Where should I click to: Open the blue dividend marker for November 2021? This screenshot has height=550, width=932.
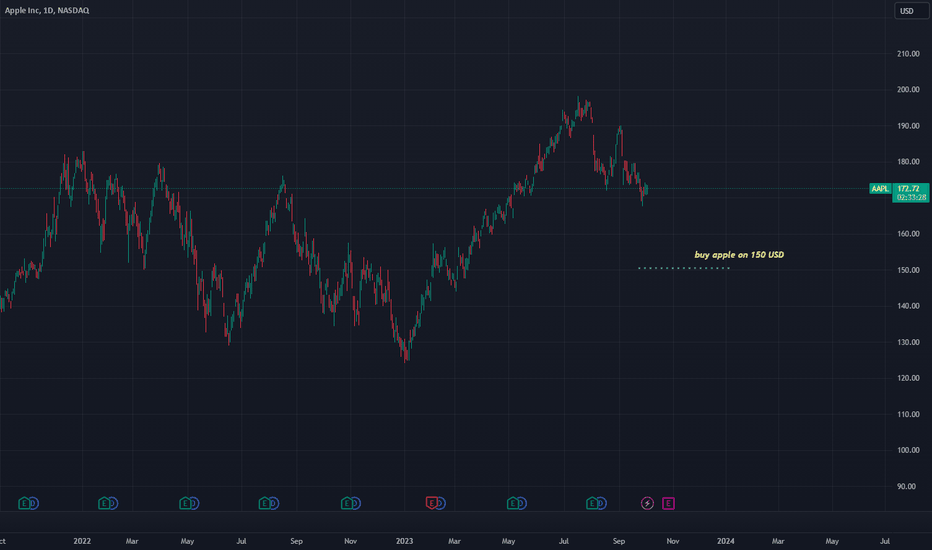34,504
